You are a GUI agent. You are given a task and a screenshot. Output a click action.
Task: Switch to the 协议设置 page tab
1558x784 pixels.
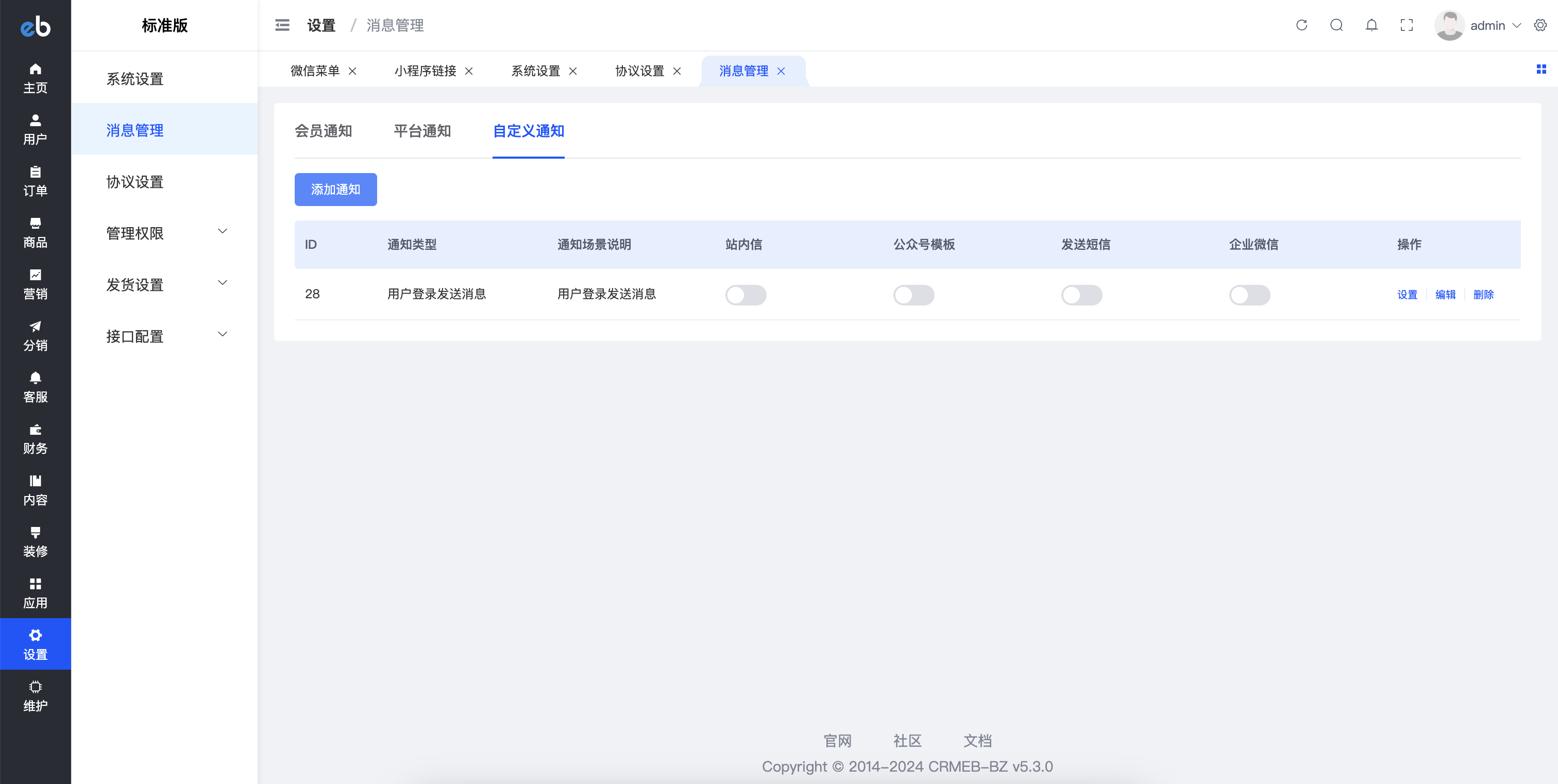click(x=639, y=71)
